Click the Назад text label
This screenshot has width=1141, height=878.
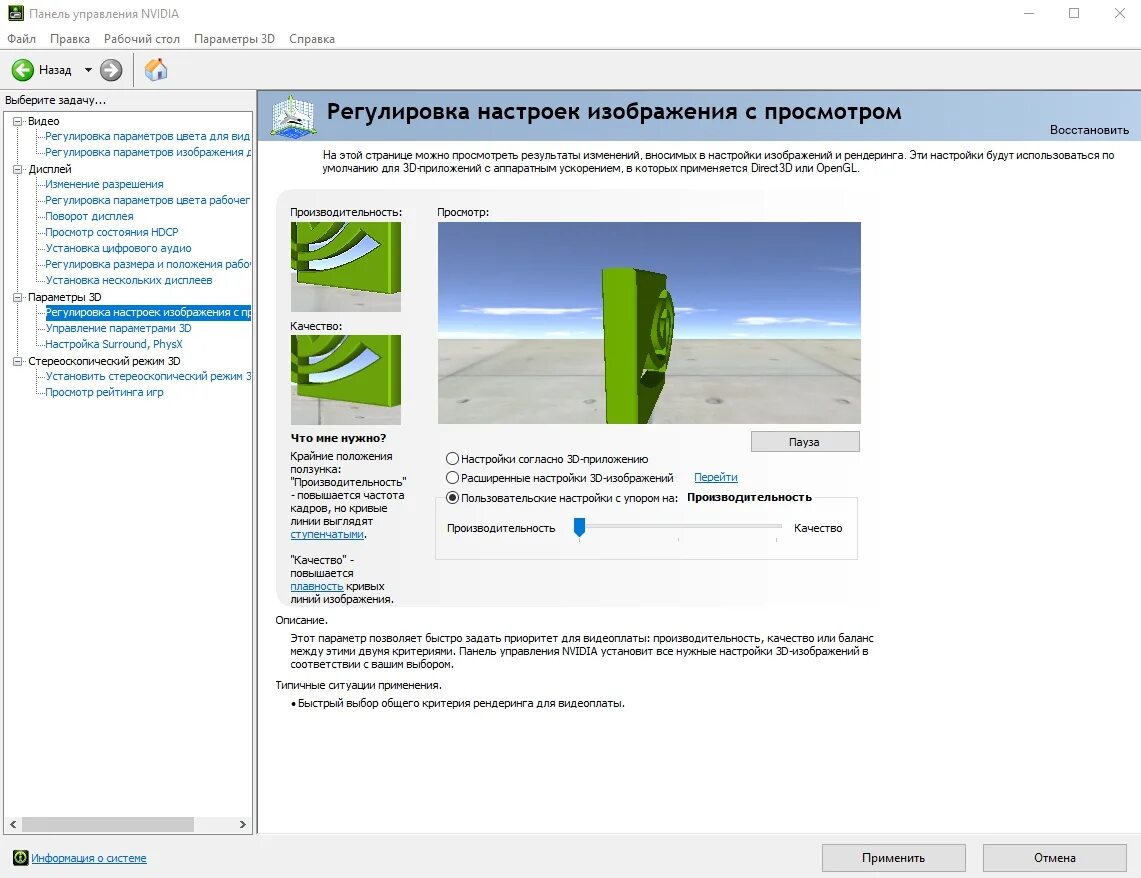coord(55,70)
